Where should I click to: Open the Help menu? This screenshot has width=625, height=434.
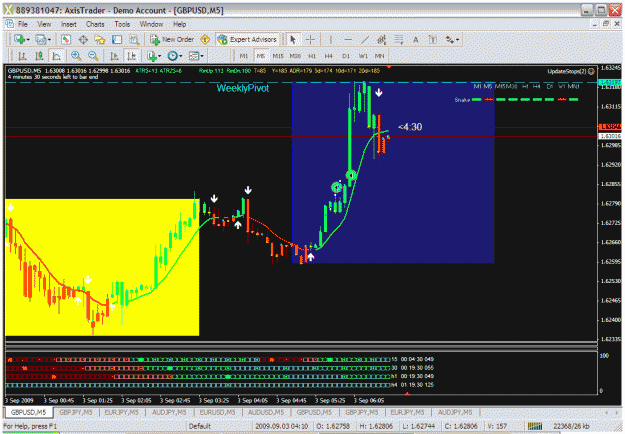click(179, 24)
